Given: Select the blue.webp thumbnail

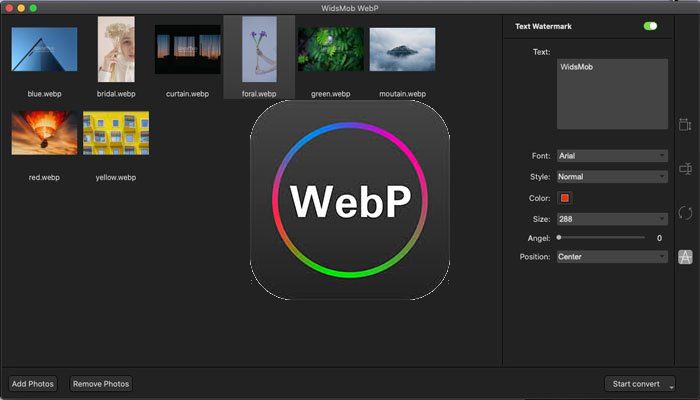Looking at the screenshot, I should coord(44,49).
